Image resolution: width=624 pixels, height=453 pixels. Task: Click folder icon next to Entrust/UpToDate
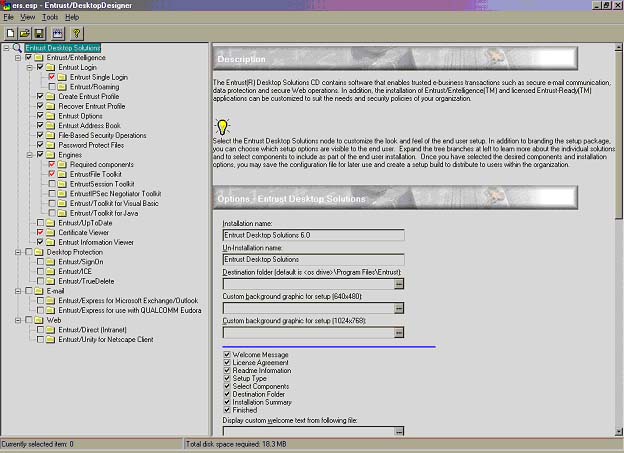(50, 223)
